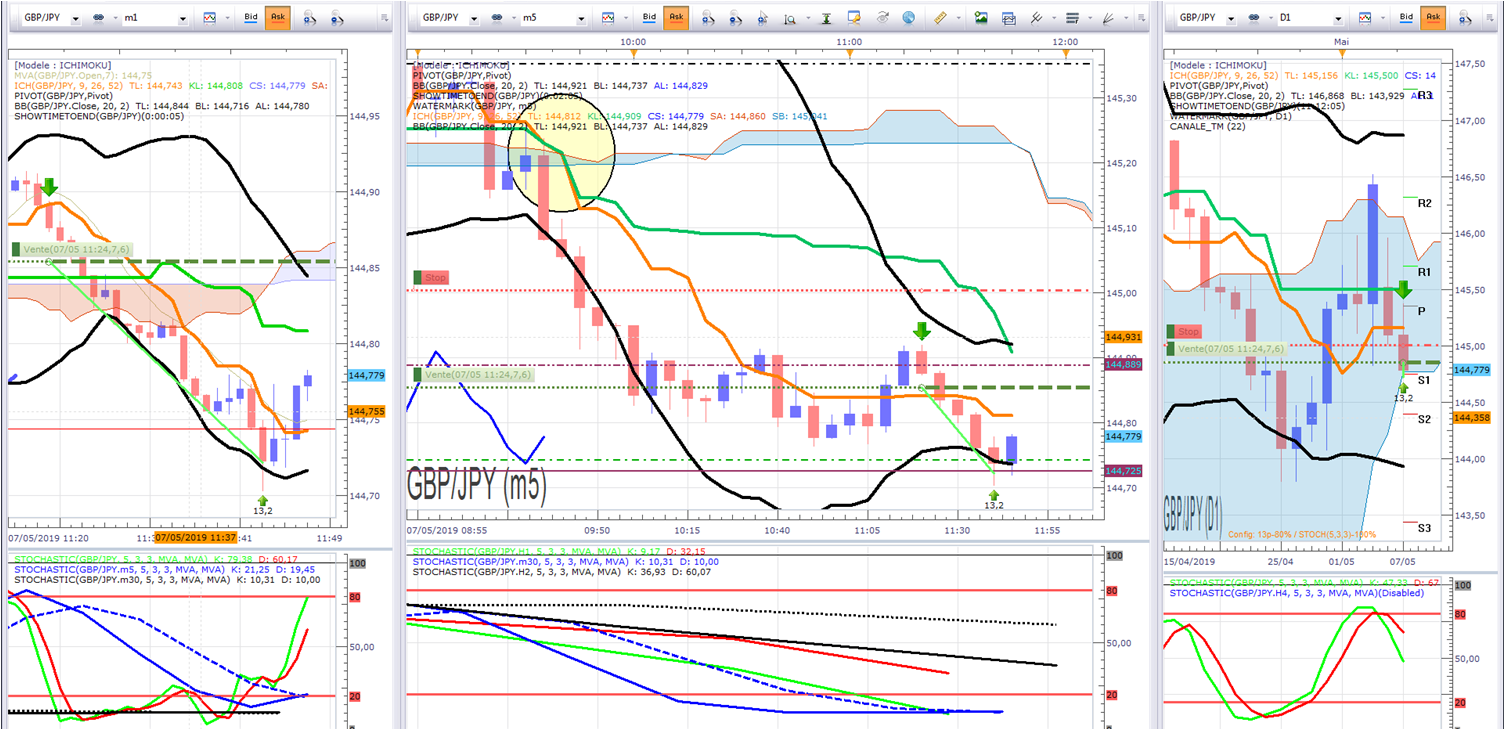The image size is (1505, 730).
Task: Open the toolbar overflow menu of the m5 chart
Action: tap(1141, 18)
